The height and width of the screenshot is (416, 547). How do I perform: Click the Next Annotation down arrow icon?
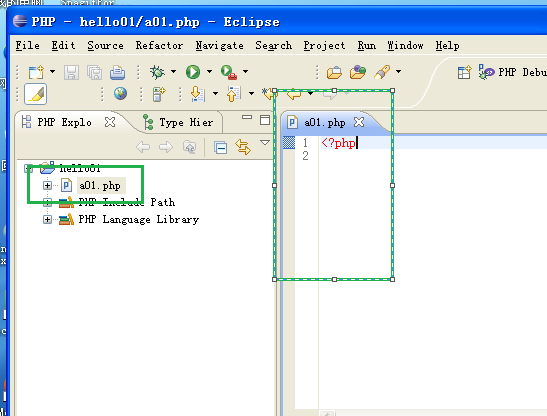pos(197,94)
